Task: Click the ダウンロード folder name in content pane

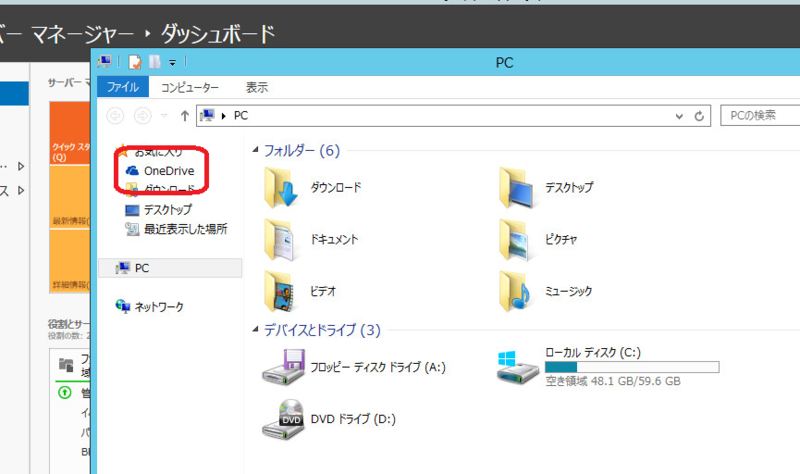Action: pyautogui.click(x=336, y=188)
